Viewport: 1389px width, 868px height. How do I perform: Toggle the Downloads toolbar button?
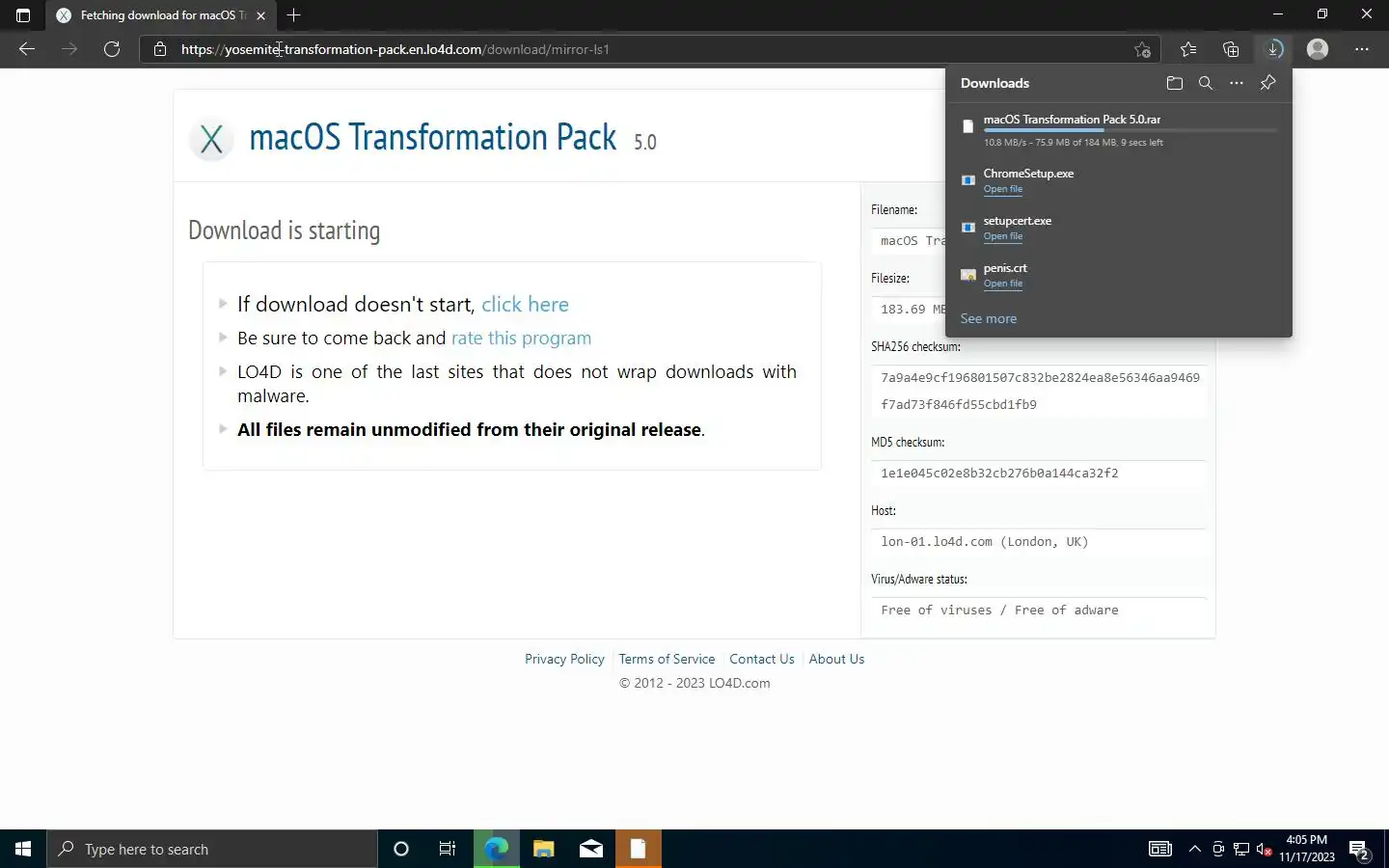coord(1274,49)
